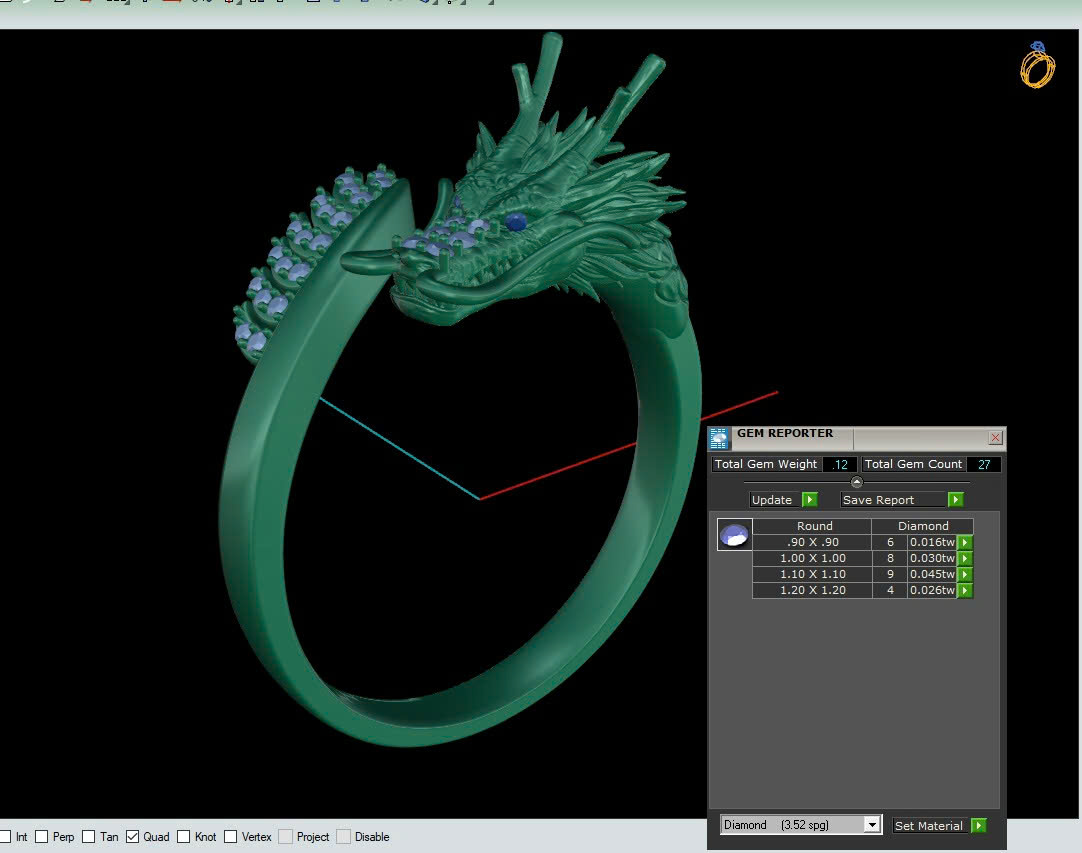Click the green arrow beside Save Report
Viewport: 1082px width, 853px height.
pos(956,500)
